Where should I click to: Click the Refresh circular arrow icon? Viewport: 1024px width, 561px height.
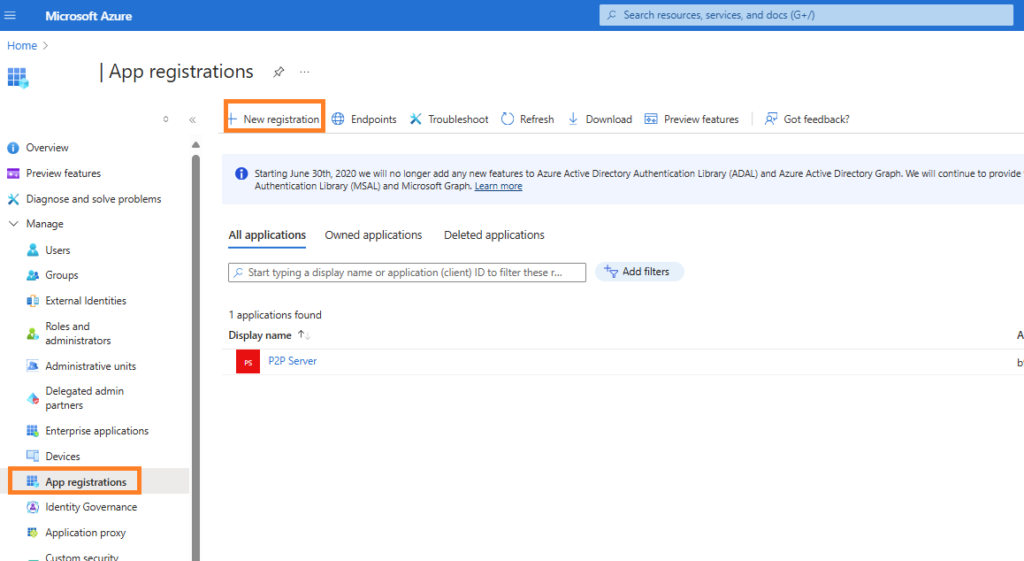coord(507,119)
